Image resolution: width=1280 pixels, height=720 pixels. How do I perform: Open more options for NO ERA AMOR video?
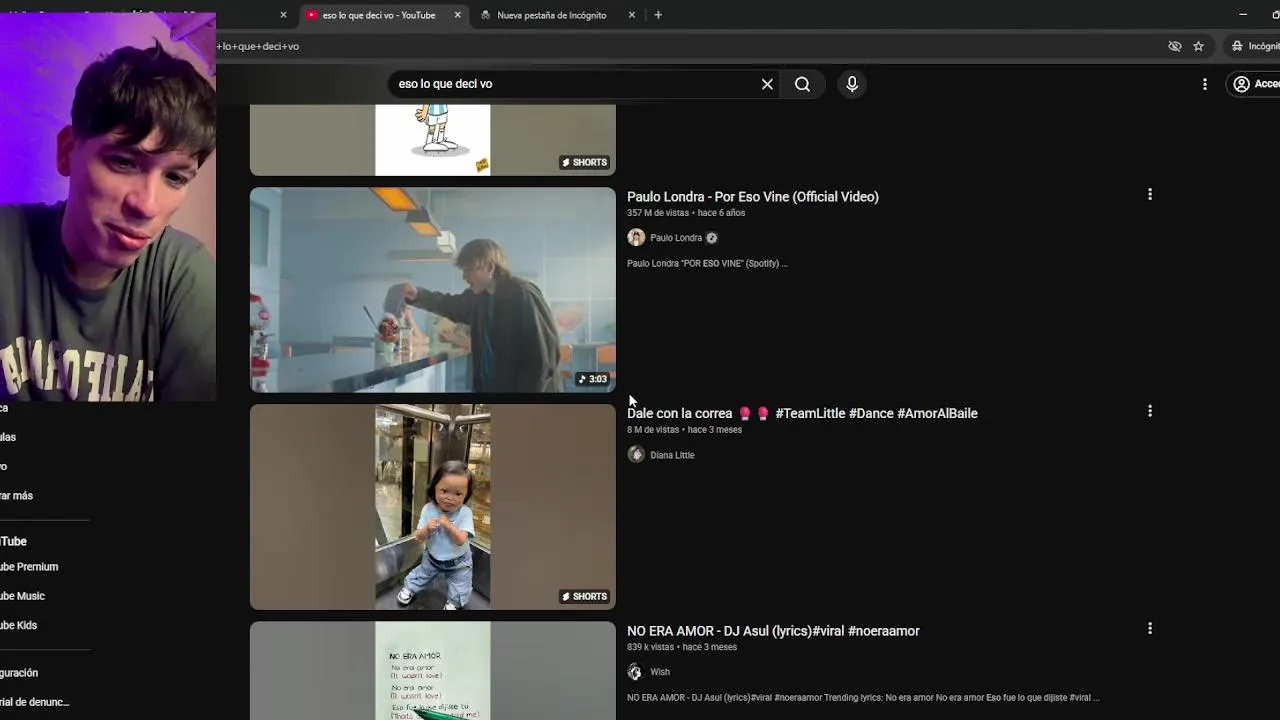[x=1150, y=628]
